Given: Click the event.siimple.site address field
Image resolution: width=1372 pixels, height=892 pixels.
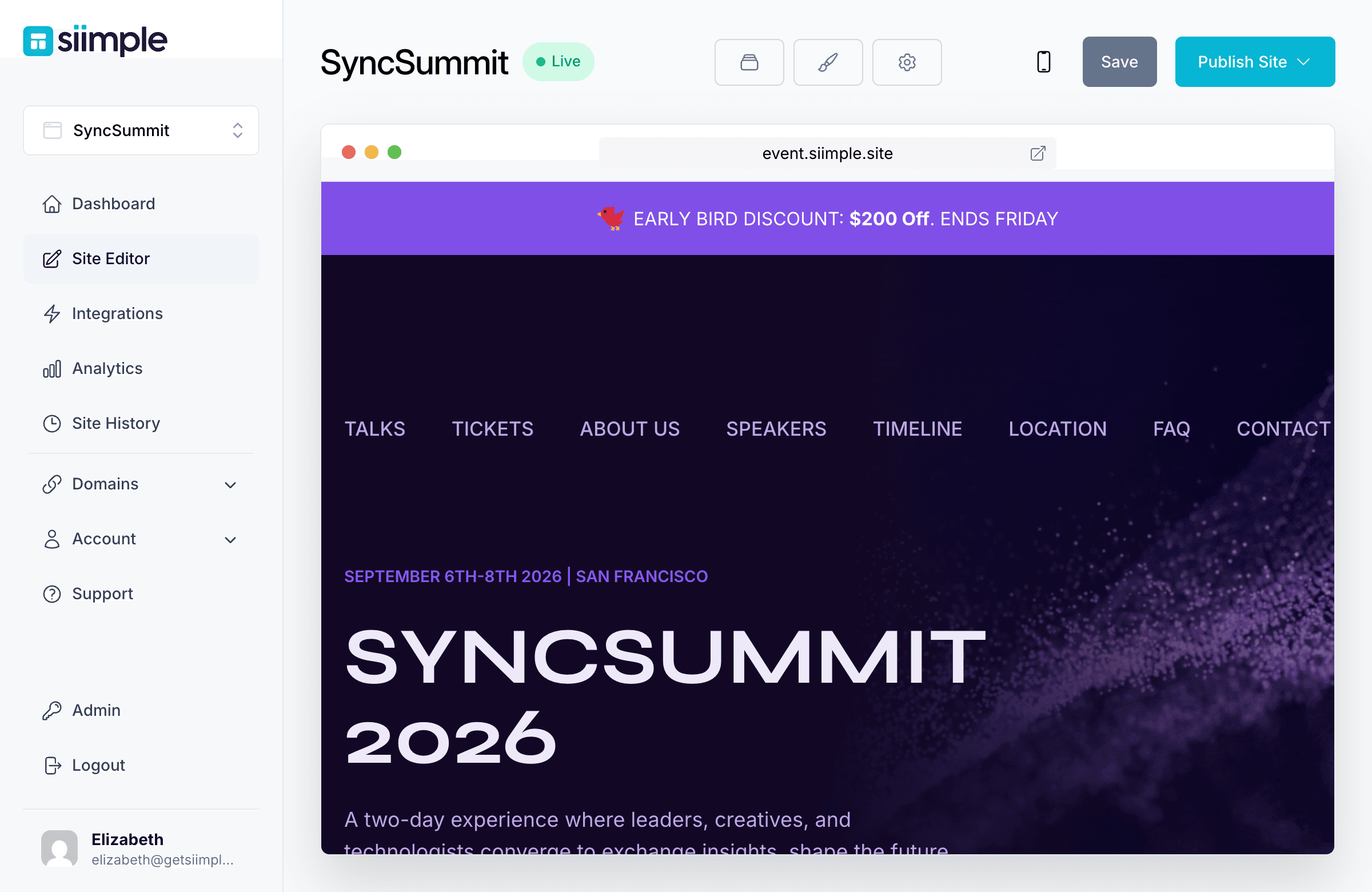Looking at the screenshot, I should point(827,153).
